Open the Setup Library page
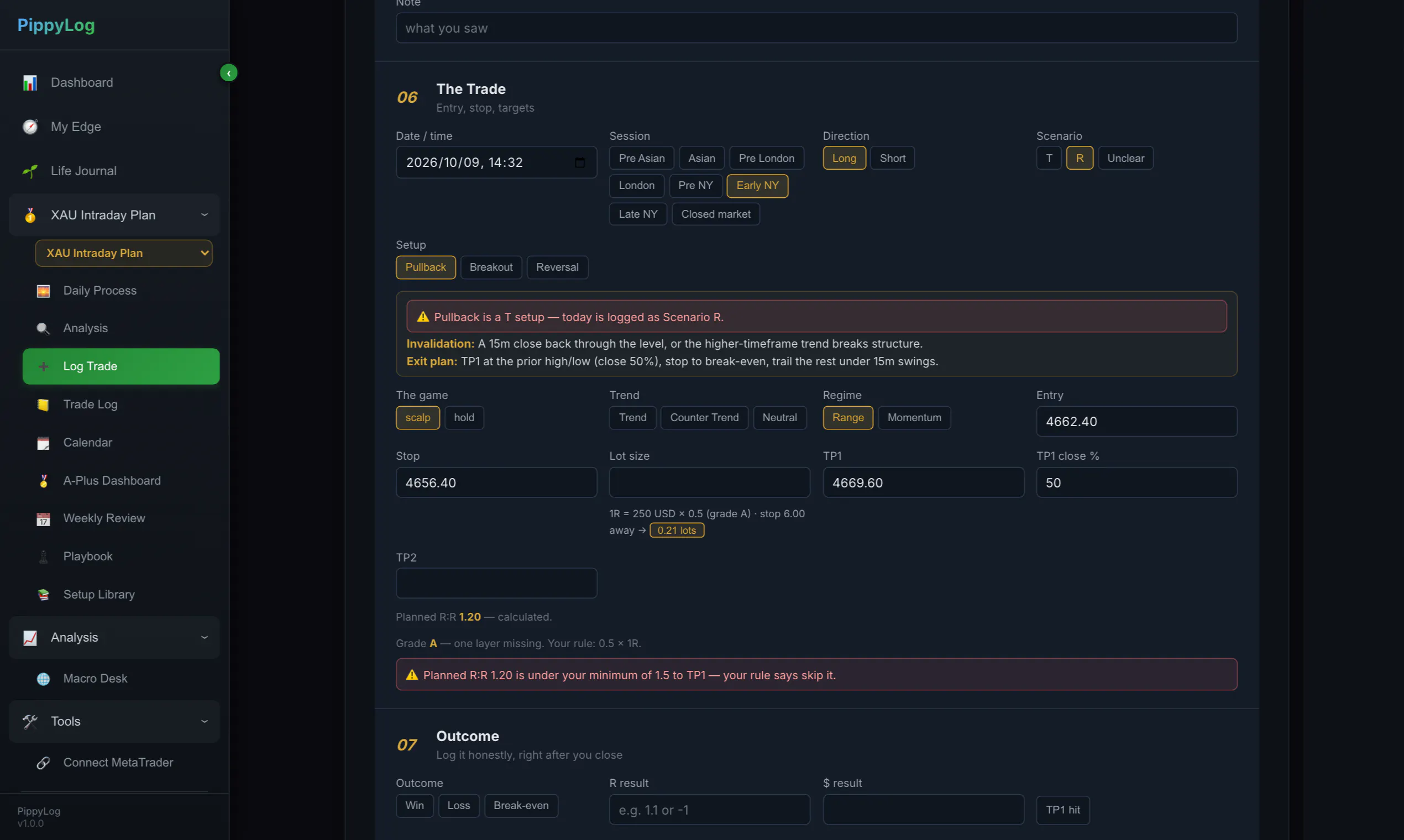The width and height of the screenshot is (1404, 840). pyautogui.click(x=121, y=594)
